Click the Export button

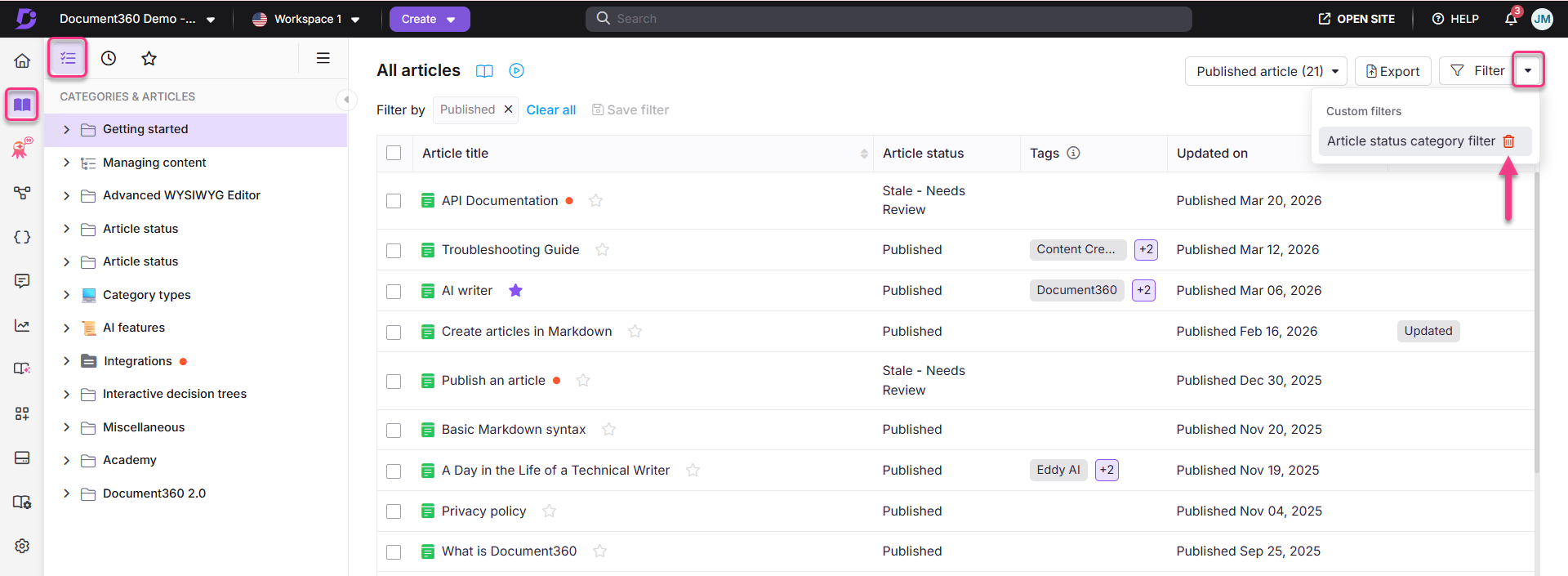point(1393,71)
